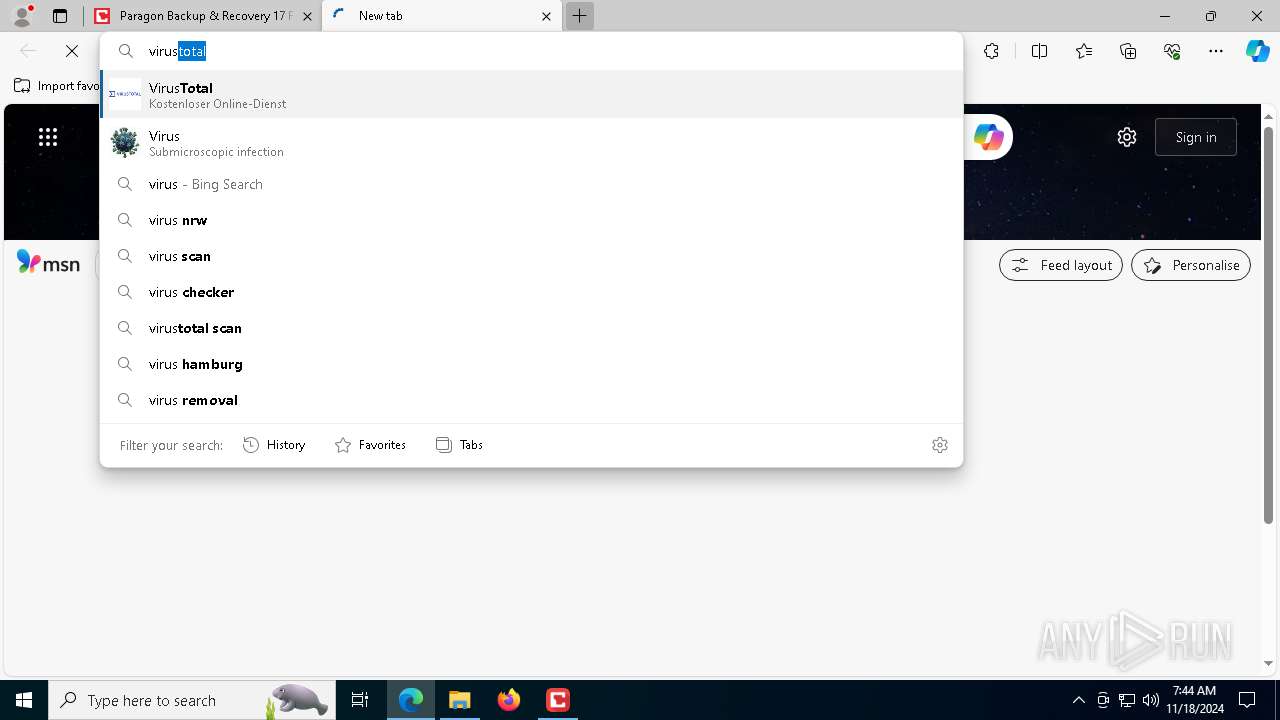Click the msn logo
1280x720 pixels.
(48, 263)
